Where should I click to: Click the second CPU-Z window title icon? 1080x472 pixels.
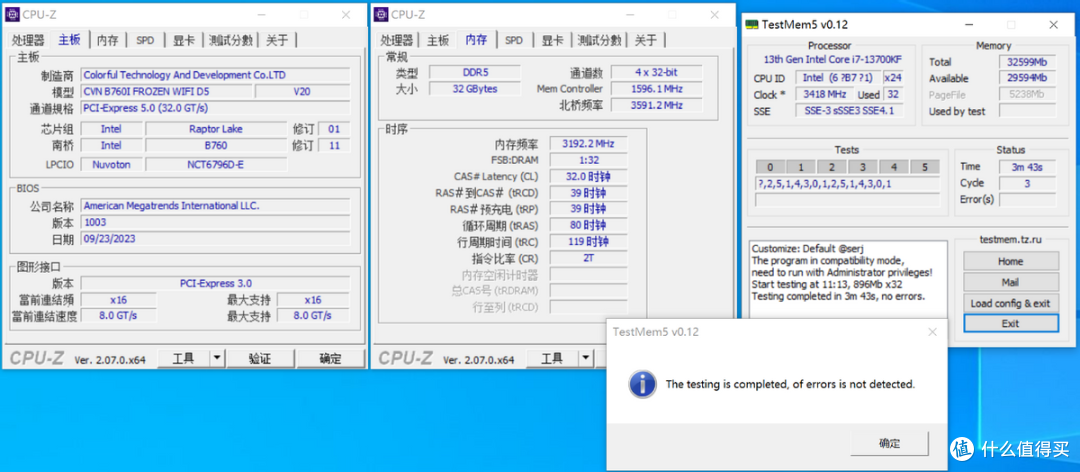[x=382, y=14]
